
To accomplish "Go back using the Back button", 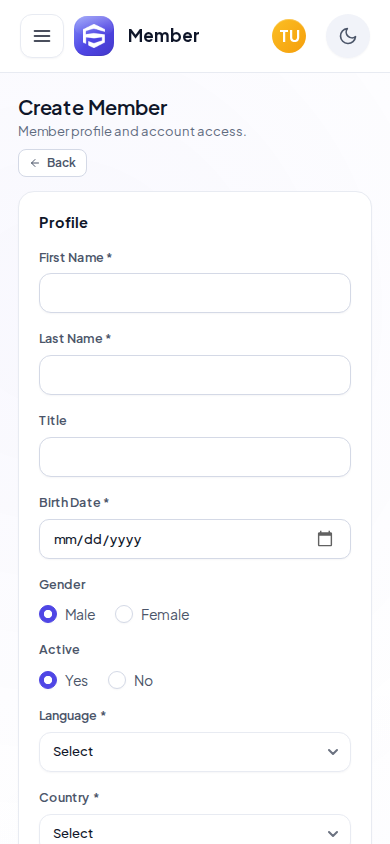I will pos(53,163).
